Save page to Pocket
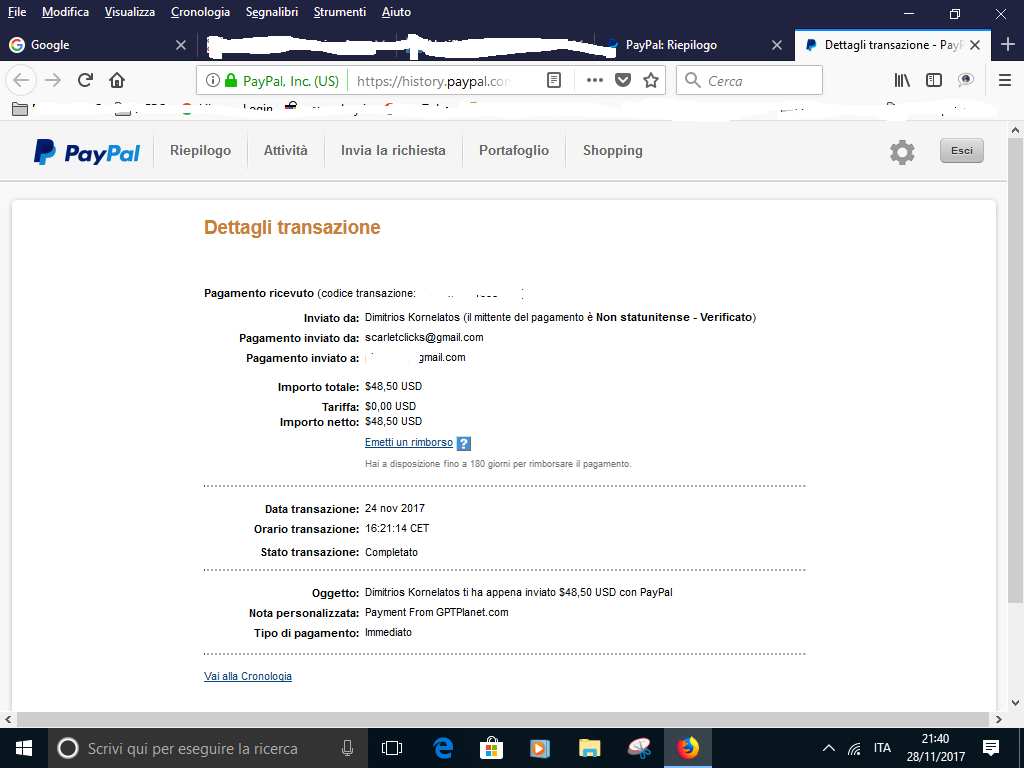Image resolution: width=1024 pixels, height=768 pixels. point(623,80)
